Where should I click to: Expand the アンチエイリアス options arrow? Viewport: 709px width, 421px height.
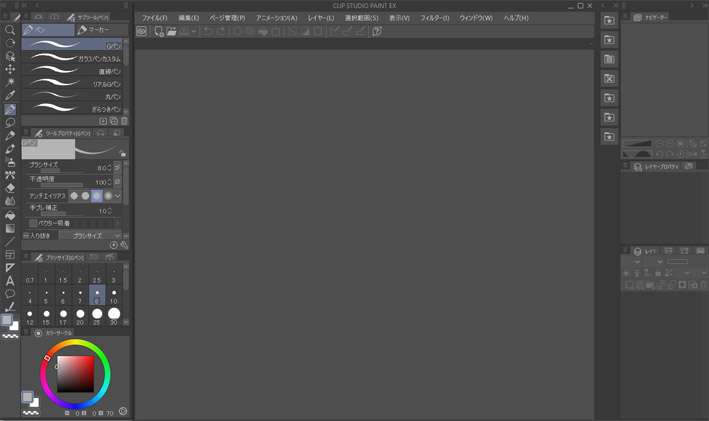[x=117, y=196]
